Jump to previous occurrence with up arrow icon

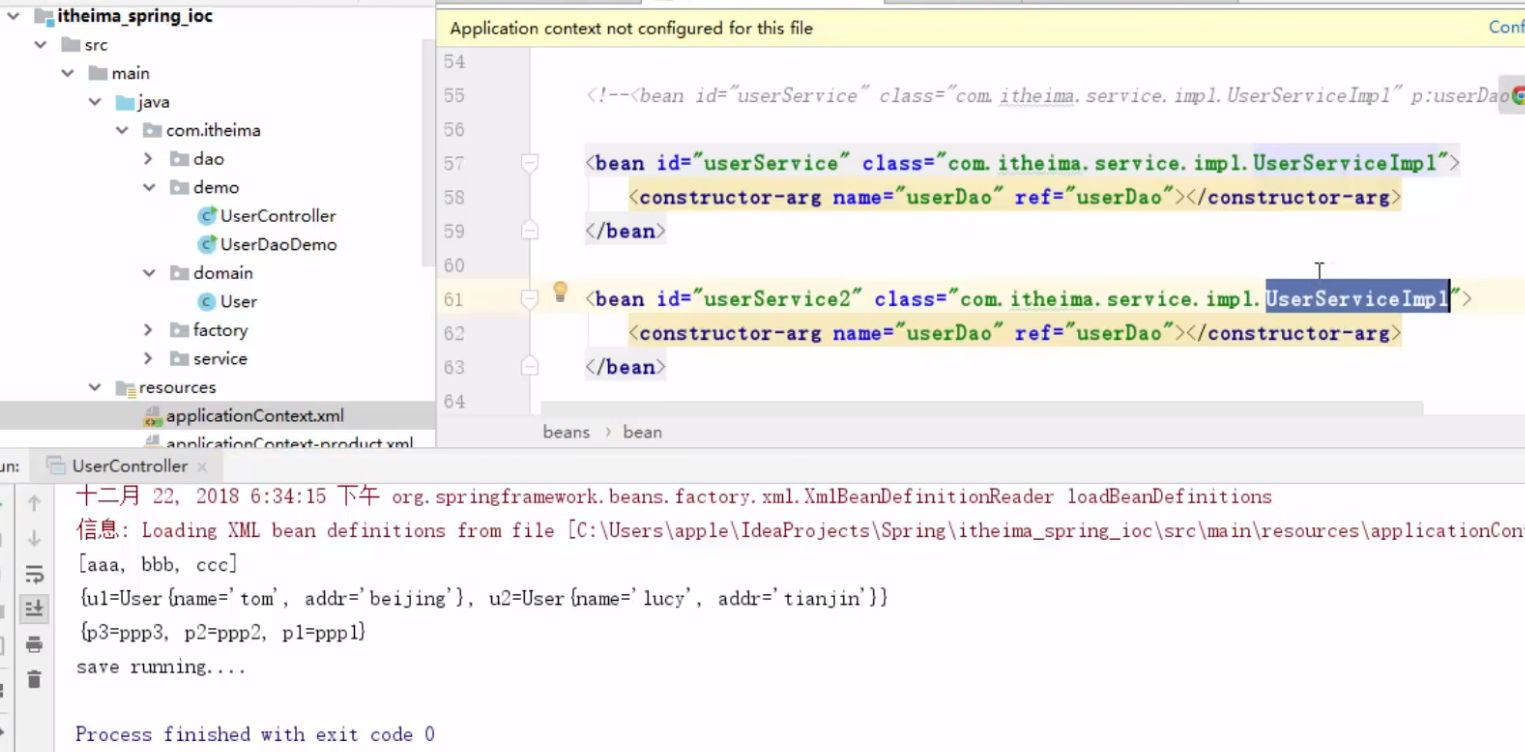34,503
